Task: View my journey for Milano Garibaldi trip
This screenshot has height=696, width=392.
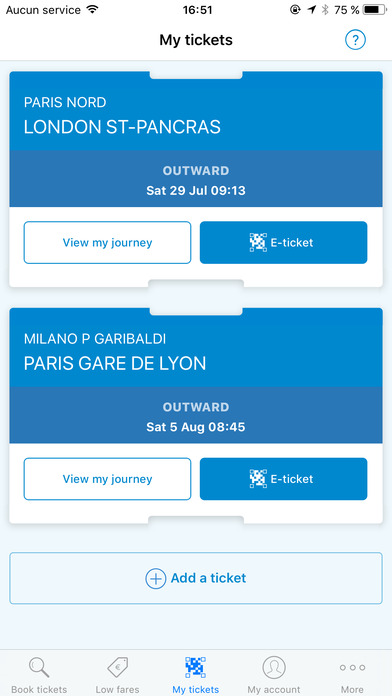Action: [107, 479]
